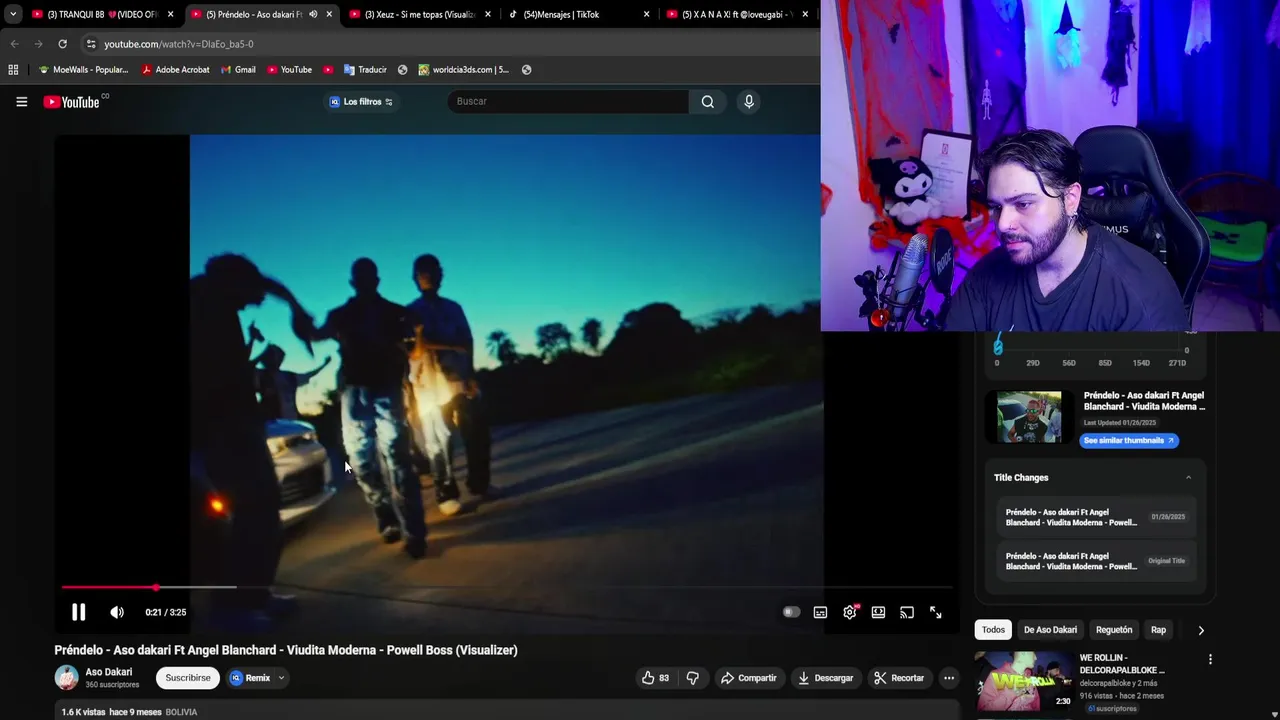This screenshot has height=720, width=1280.
Task: Open the MoeWalls bookmark
Action: tap(83, 70)
